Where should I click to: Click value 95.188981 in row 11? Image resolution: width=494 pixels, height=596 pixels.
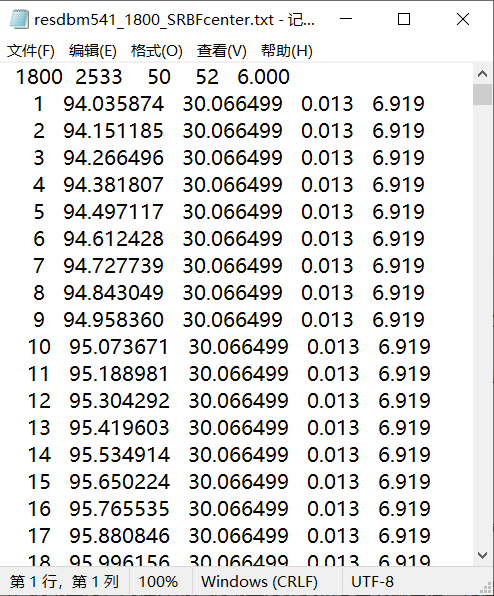point(119,374)
